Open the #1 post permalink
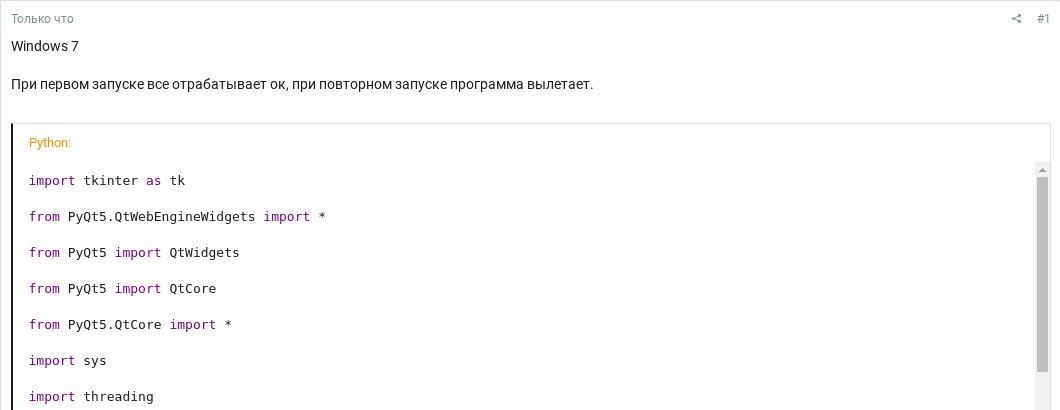Screen dimensions: 1060x410 [x=1042, y=19]
